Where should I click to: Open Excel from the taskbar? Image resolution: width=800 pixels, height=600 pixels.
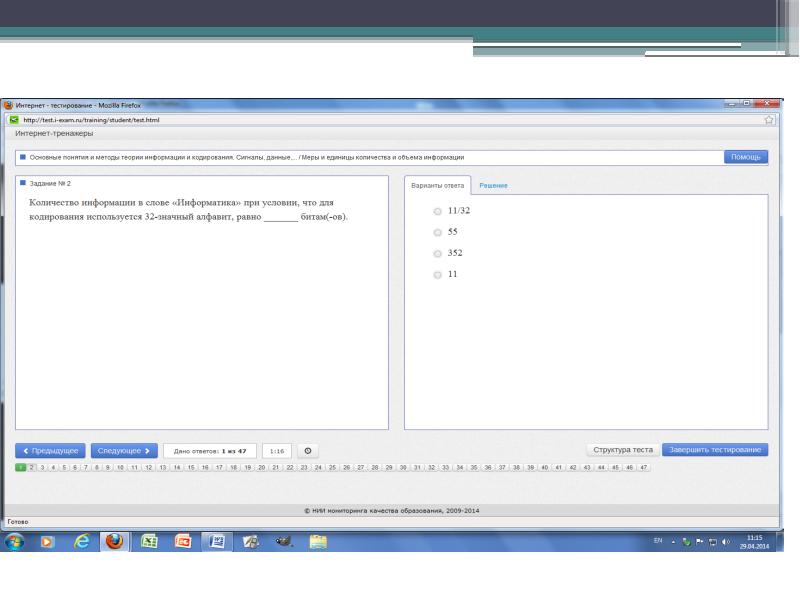[150, 541]
